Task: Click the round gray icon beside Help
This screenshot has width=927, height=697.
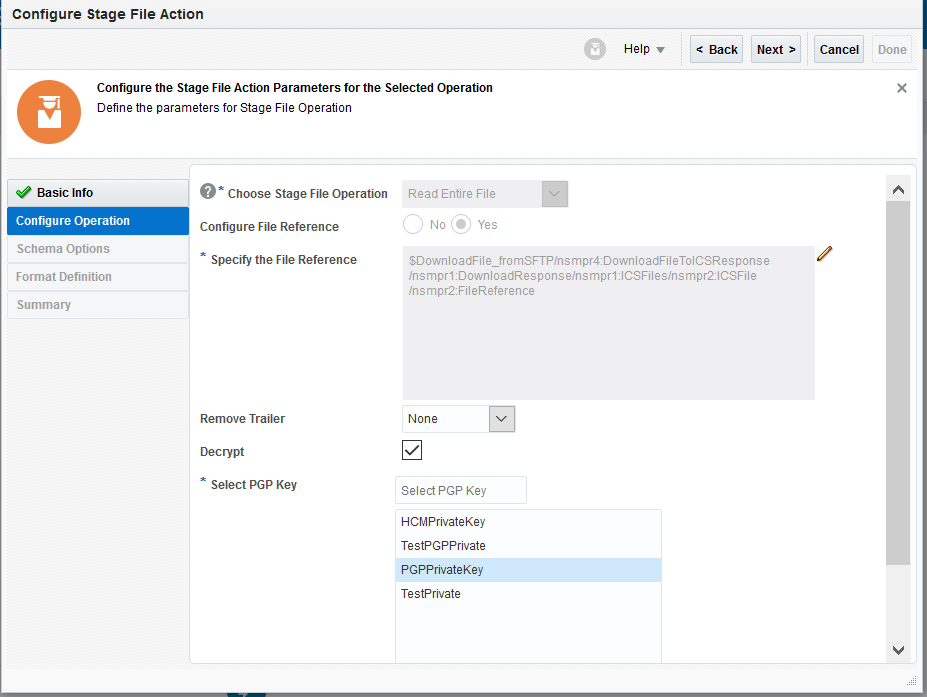Action: click(x=595, y=49)
